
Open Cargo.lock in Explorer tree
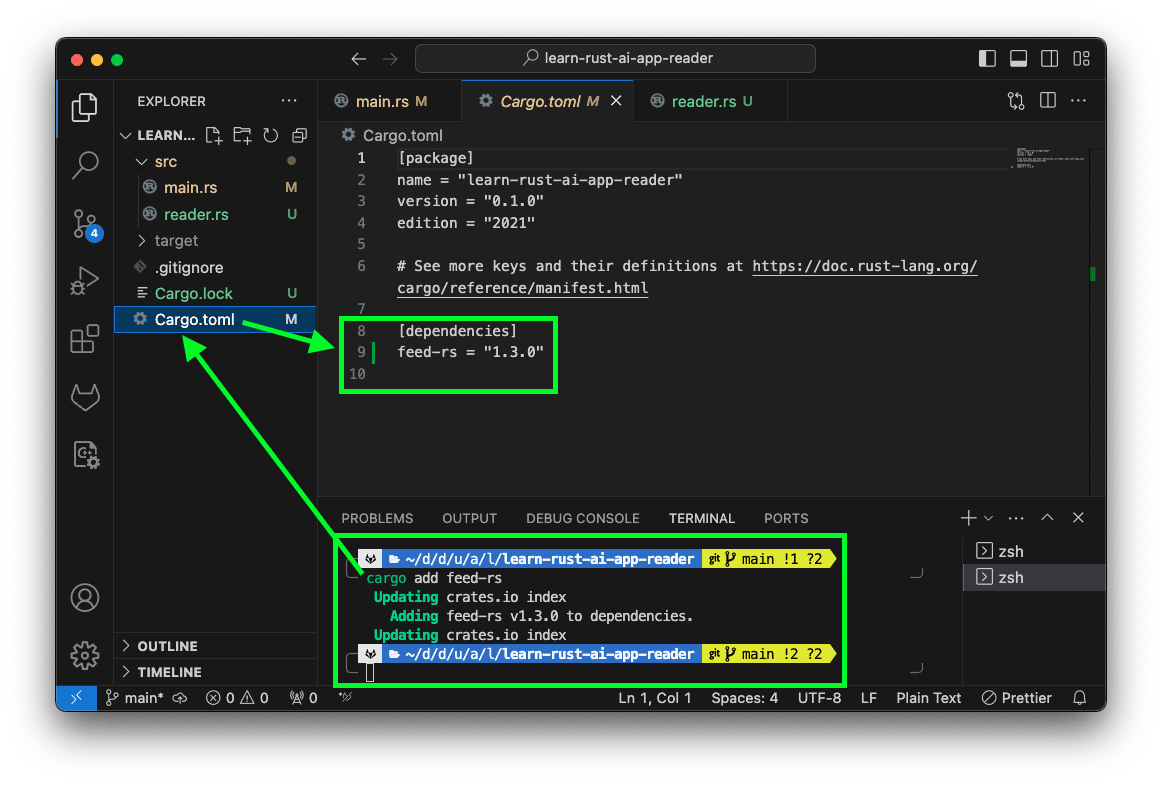click(x=216, y=294)
